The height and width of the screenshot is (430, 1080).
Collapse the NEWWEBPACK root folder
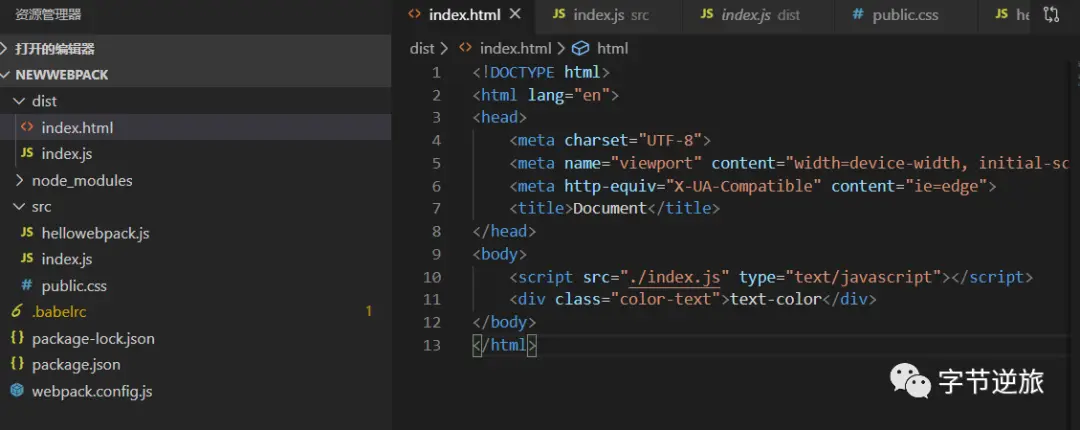point(196,75)
